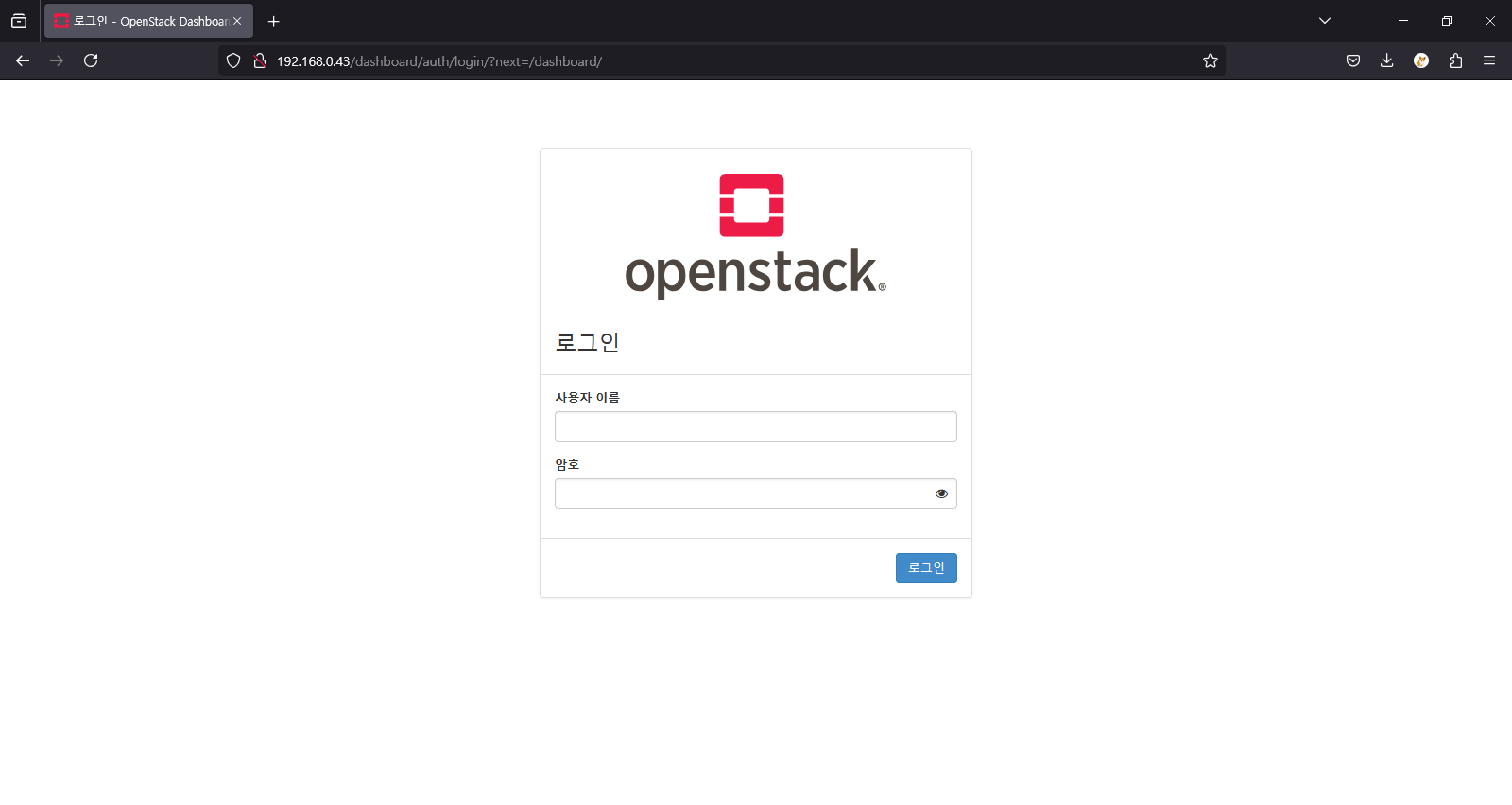Go back using the back arrow
The height and width of the screenshot is (805, 1512).
click(23, 60)
